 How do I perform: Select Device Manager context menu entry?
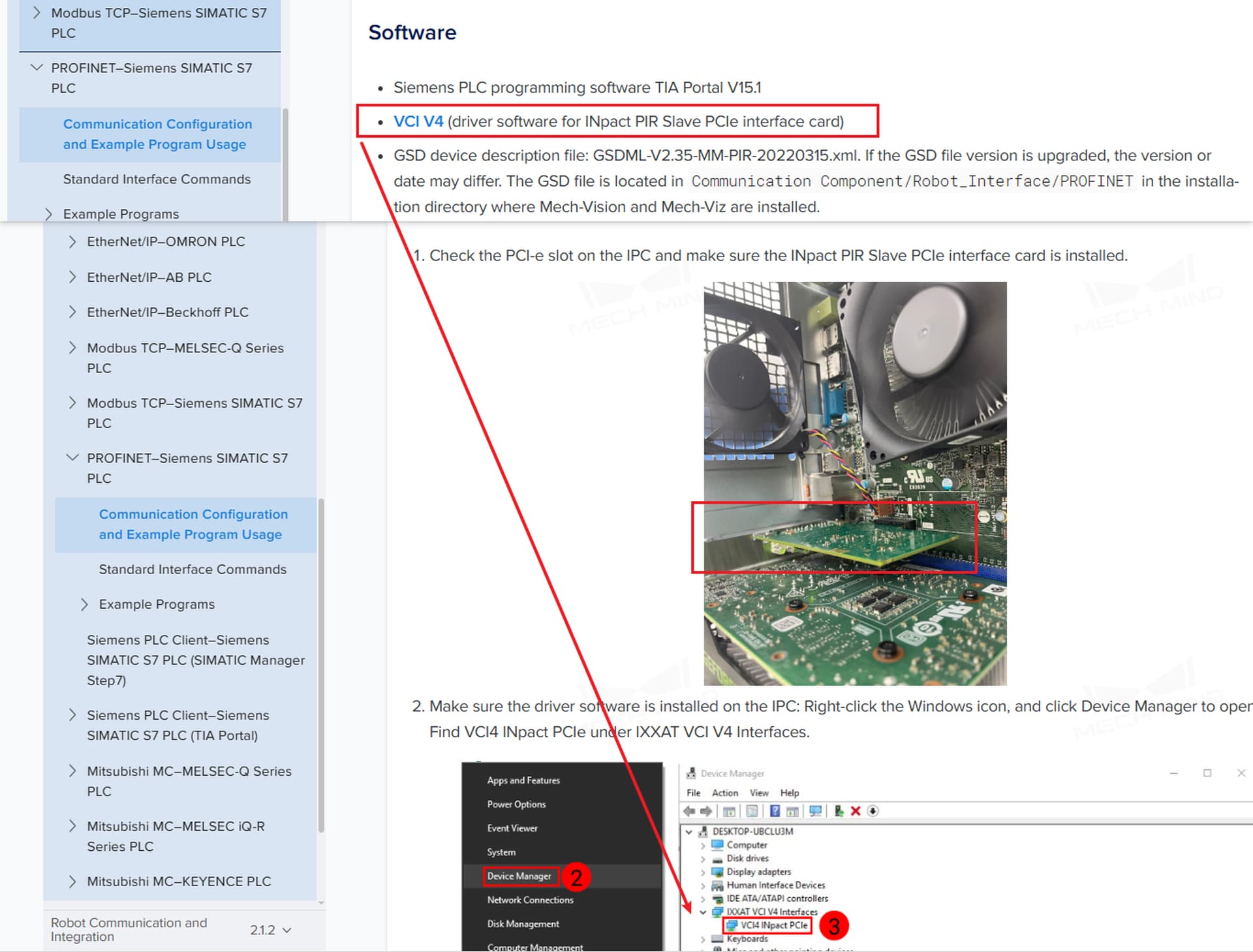point(519,876)
